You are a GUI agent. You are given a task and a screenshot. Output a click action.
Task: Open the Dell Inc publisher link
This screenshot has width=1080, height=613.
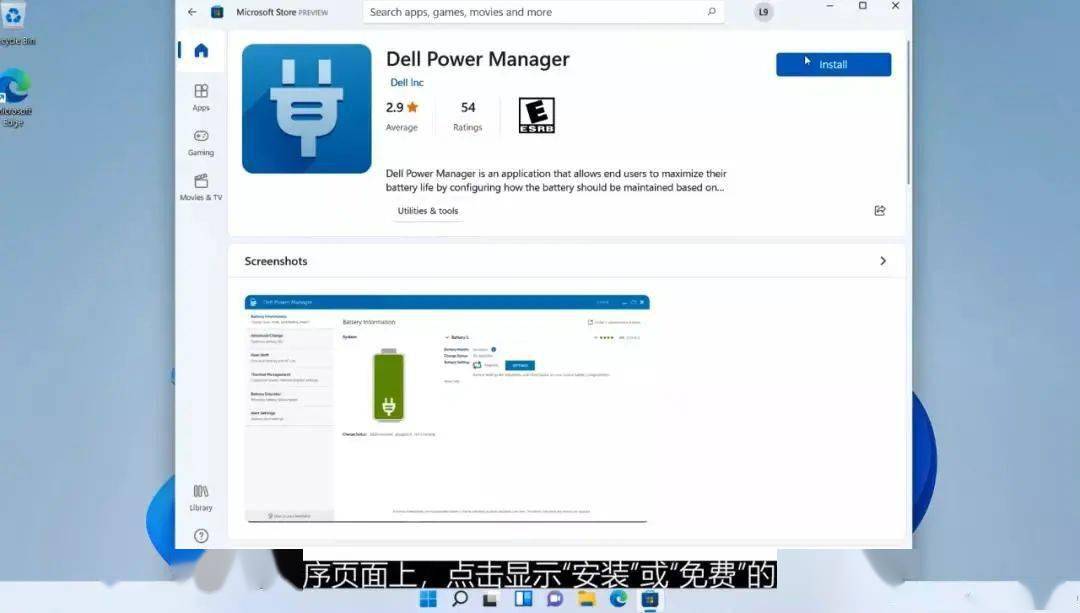pos(406,82)
